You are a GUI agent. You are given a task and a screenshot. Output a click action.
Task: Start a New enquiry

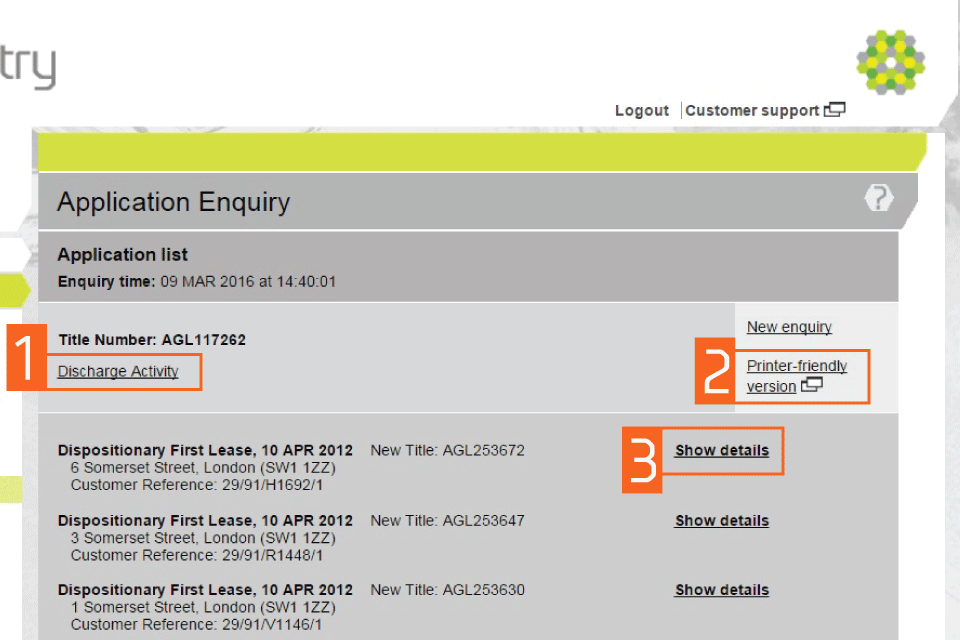coord(789,327)
